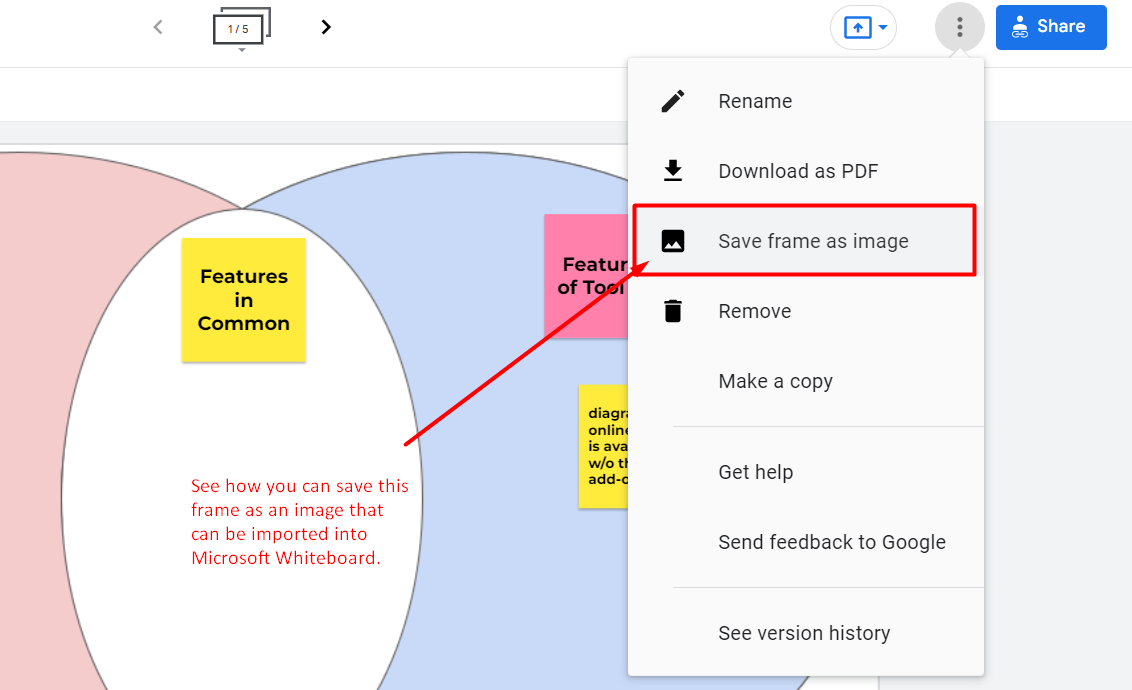The height and width of the screenshot is (690, 1132).
Task: Select Save frame as image
Action: 806,241
